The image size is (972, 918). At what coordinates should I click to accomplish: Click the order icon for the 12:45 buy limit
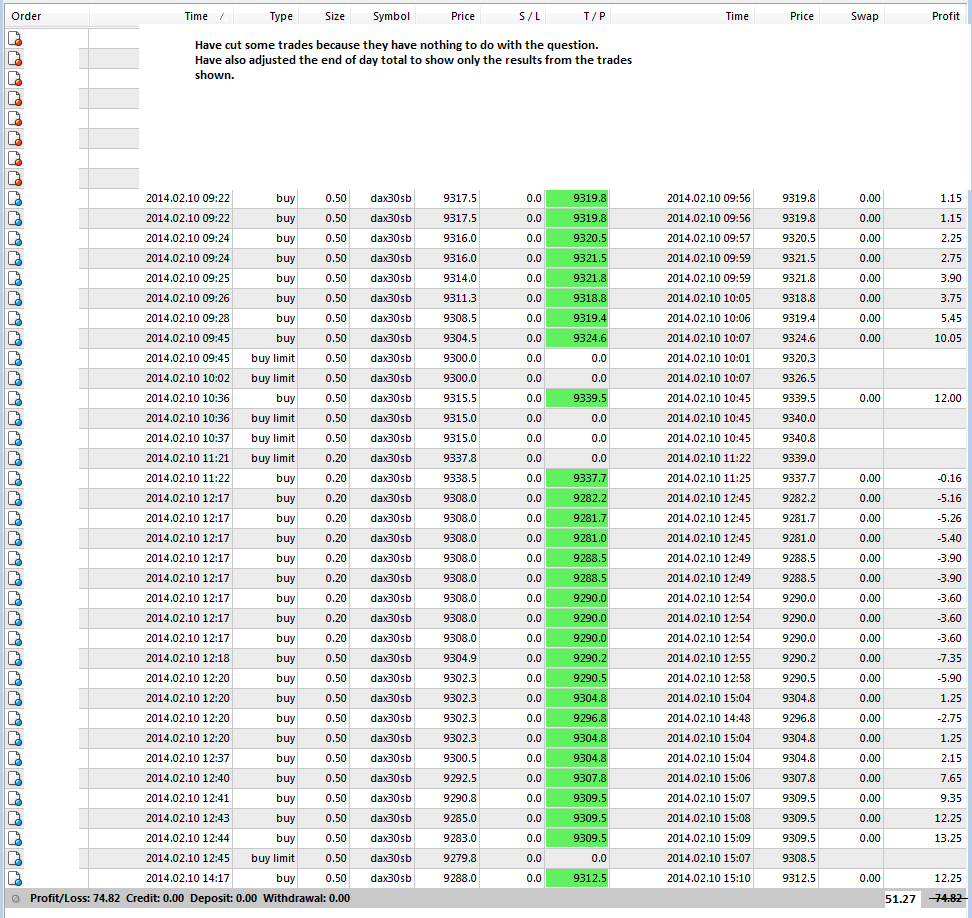click(x=15, y=858)
